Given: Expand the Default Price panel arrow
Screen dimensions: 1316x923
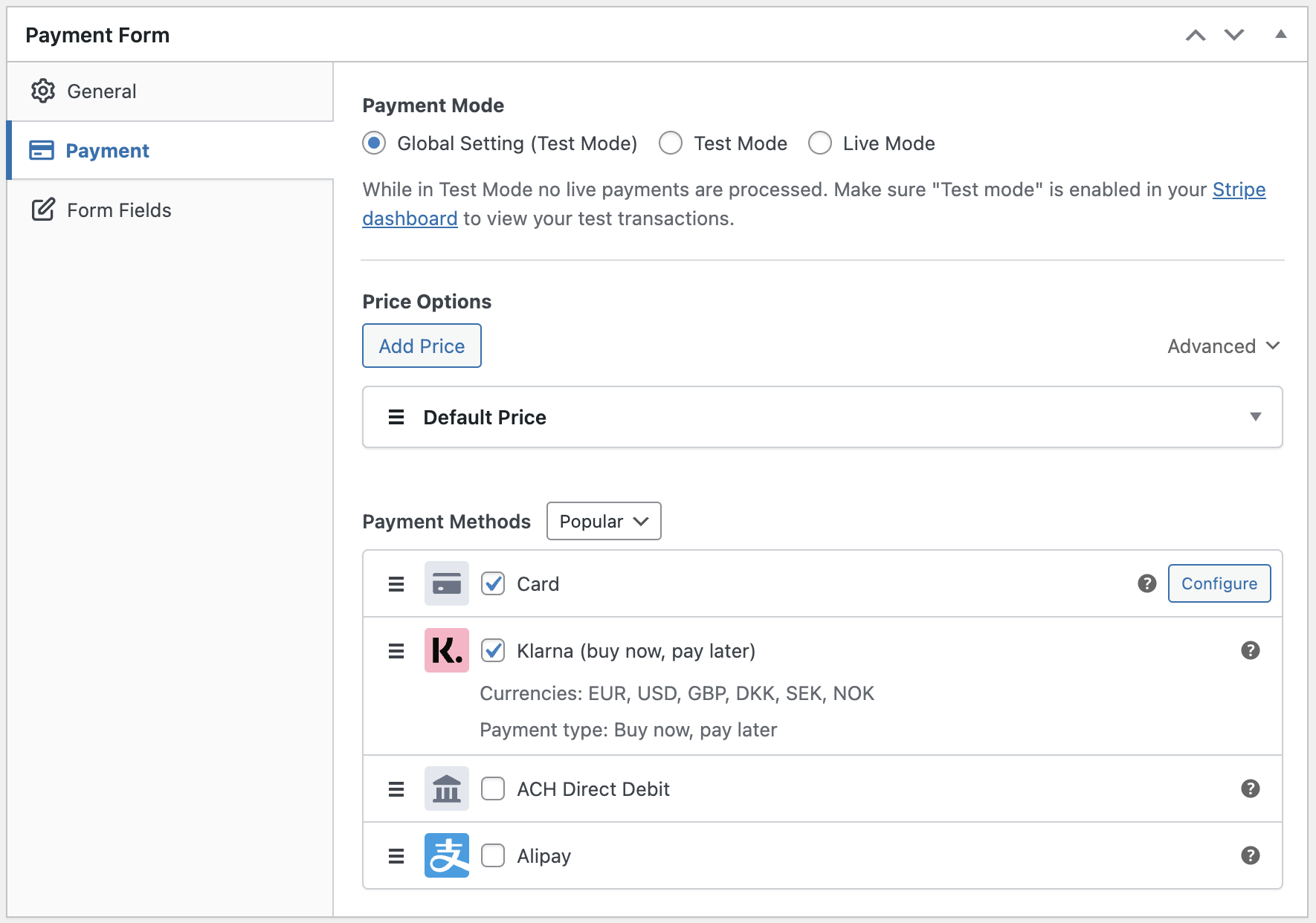Looking at the screenshot, I should pos(1255,417).
